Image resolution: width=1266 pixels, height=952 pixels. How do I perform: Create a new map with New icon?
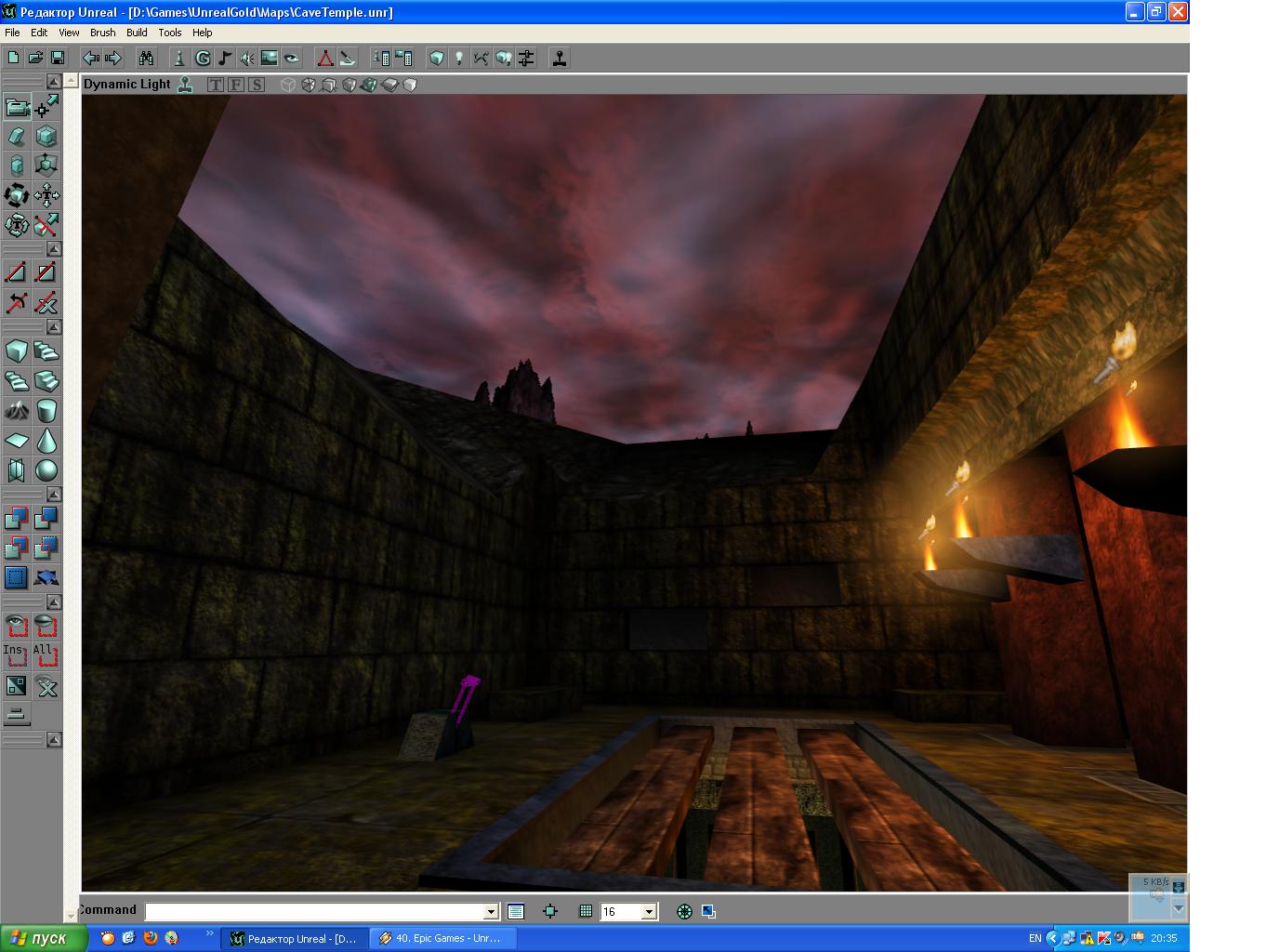(14, 58)
